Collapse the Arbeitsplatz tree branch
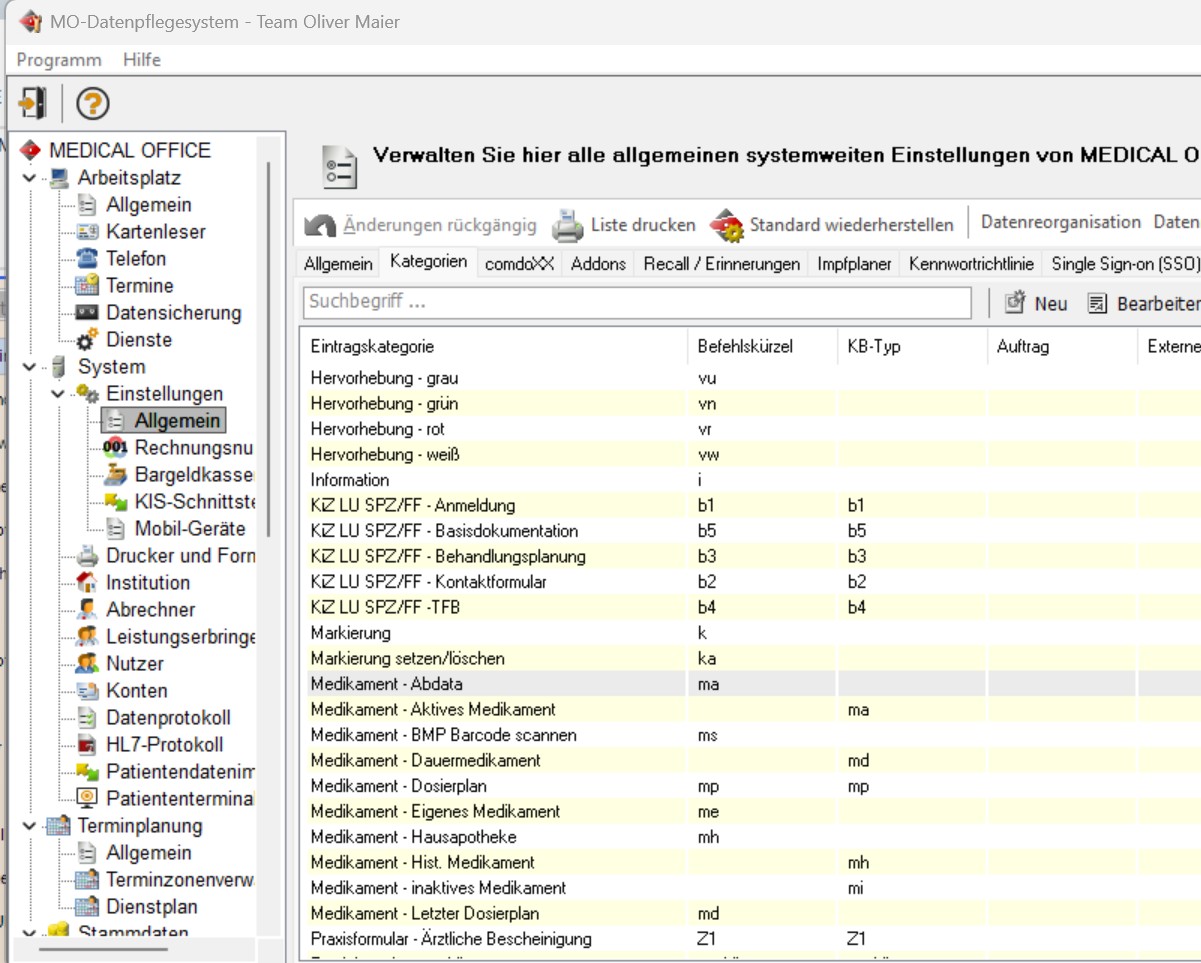This screenshot has width=1201, height=963. click(x=29, y=178)
